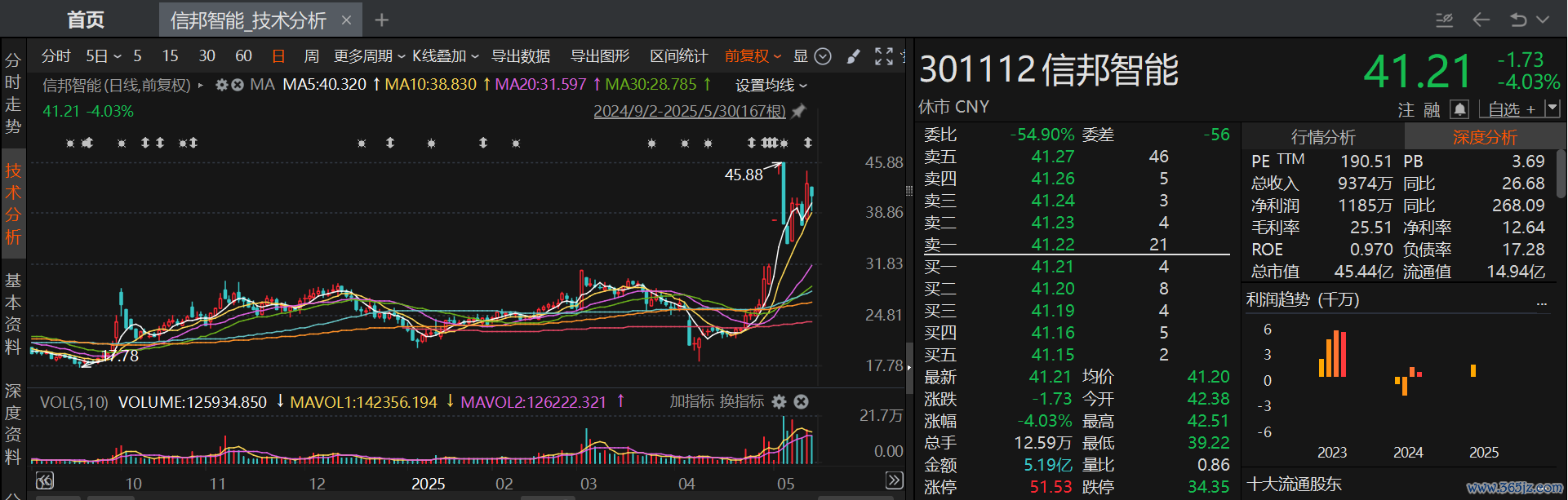Click 换指标 change indicator

[741, 401]
